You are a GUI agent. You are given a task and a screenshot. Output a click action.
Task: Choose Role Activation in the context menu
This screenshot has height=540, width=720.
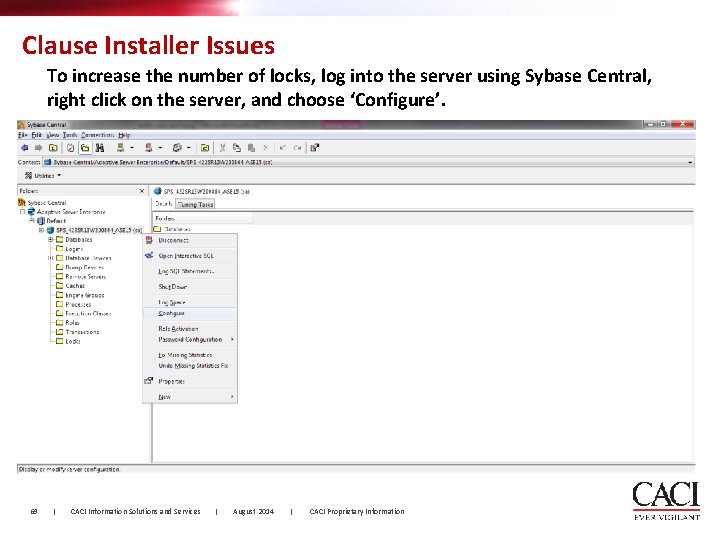[190, 329]
